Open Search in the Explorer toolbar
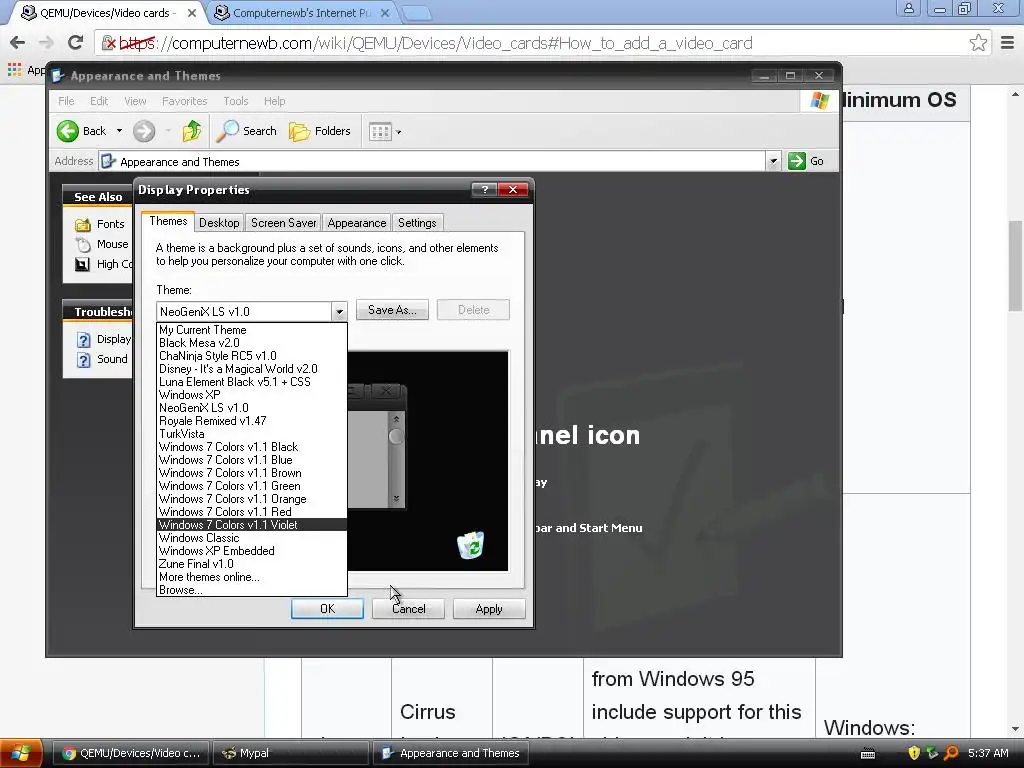The width and height of the screenshot is (1024, 768). point(247,131)
